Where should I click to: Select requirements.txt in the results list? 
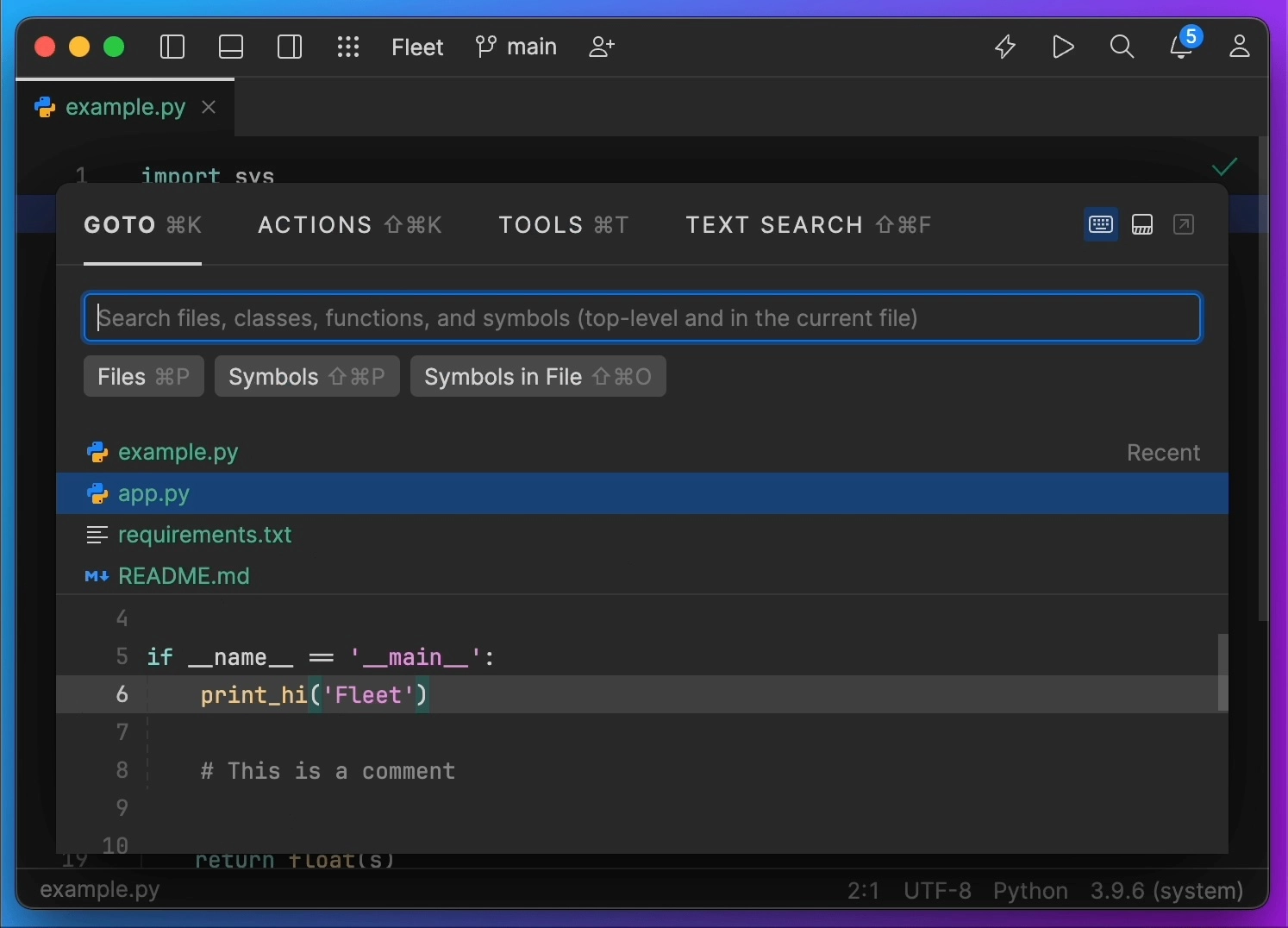click(642, 535)
